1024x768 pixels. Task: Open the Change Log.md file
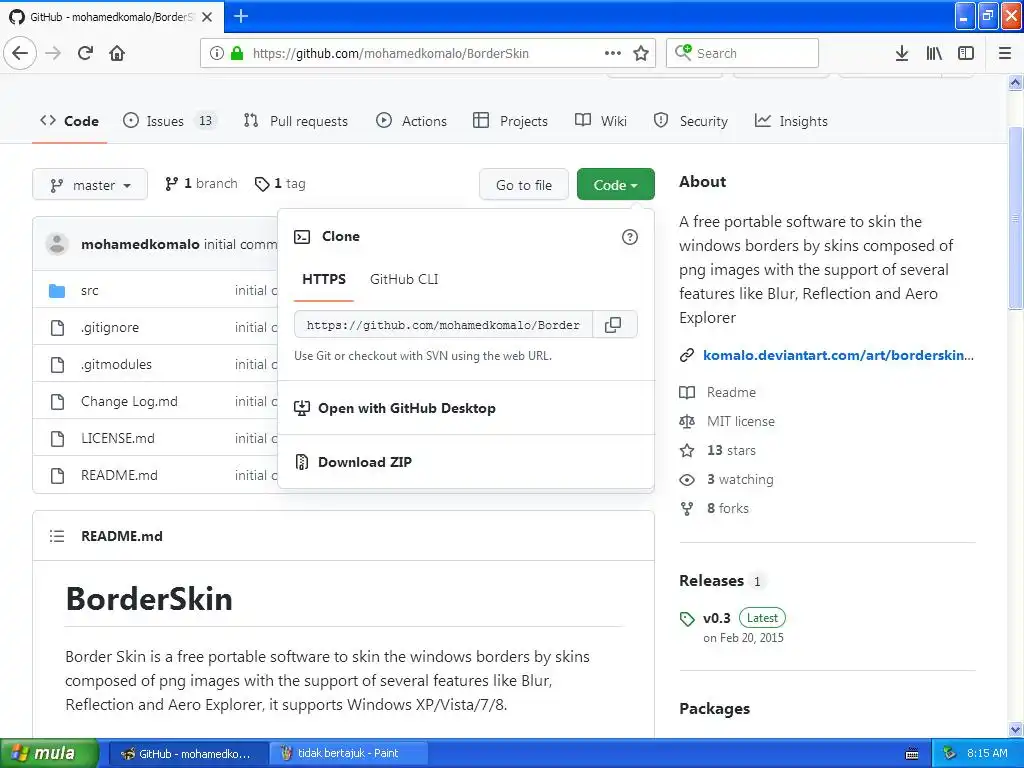tap(129, 402)
